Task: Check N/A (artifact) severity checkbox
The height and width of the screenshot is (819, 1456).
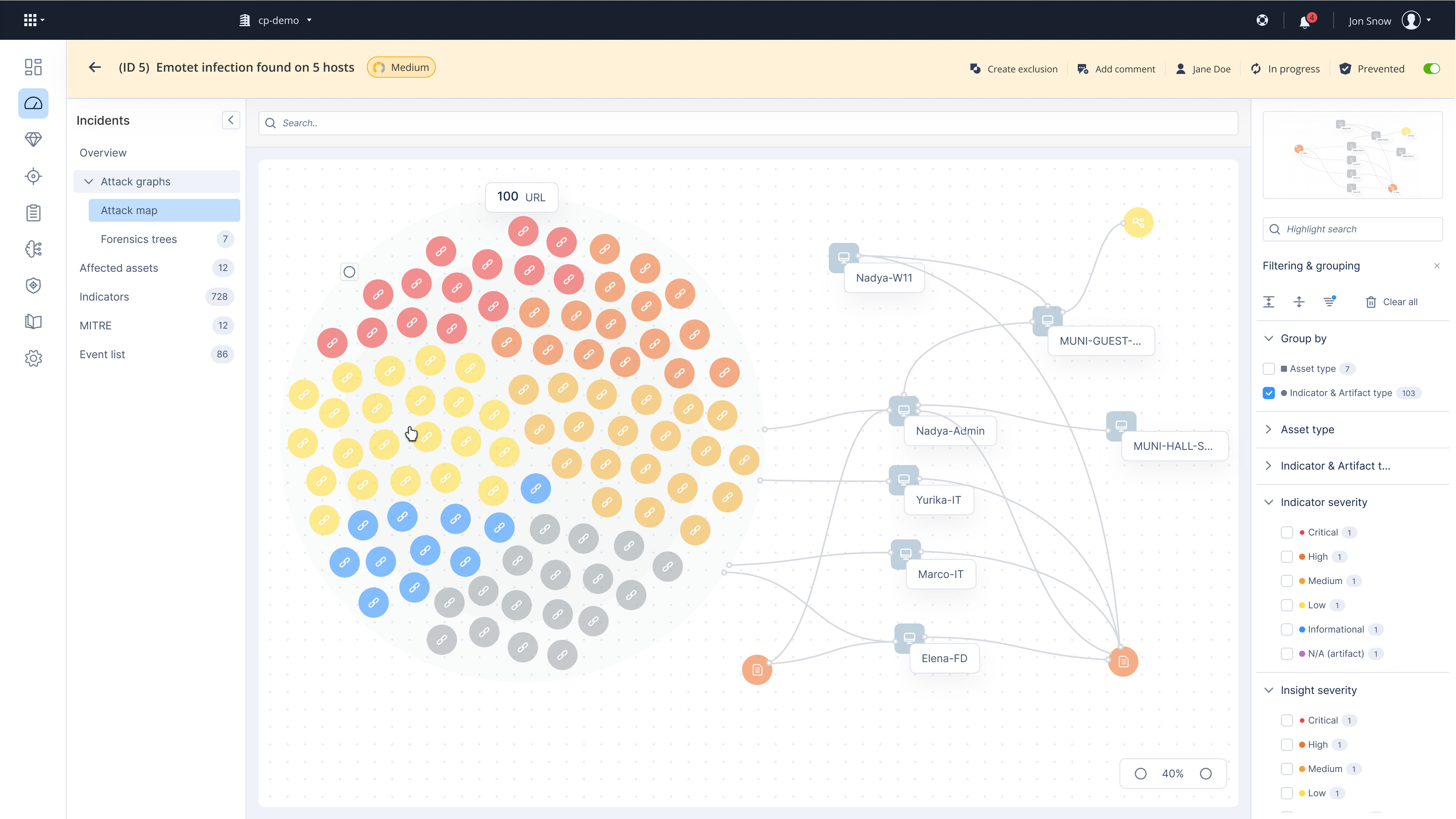Action: 1287,654
